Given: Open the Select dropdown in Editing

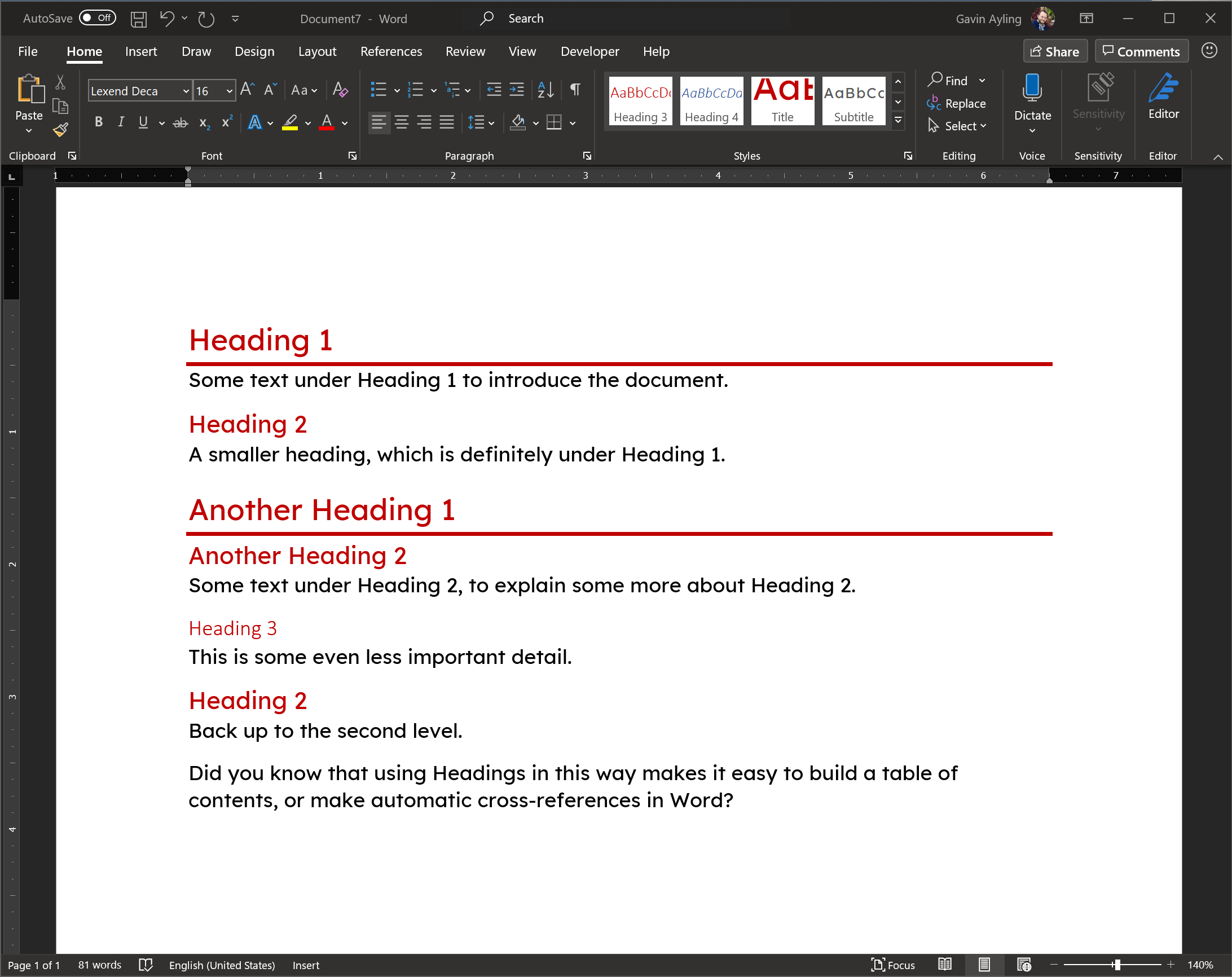Looking at the screenshot, I should 958,126.
